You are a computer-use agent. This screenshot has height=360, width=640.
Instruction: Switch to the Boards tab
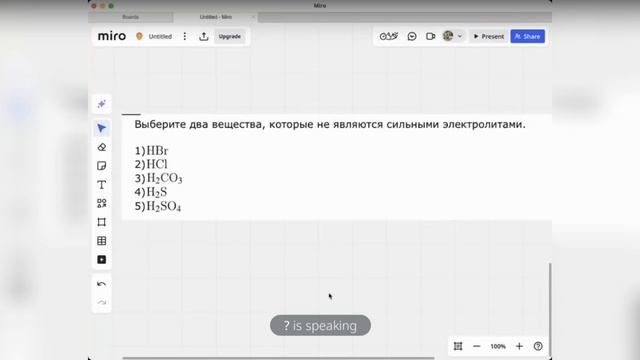coord(131,17)
